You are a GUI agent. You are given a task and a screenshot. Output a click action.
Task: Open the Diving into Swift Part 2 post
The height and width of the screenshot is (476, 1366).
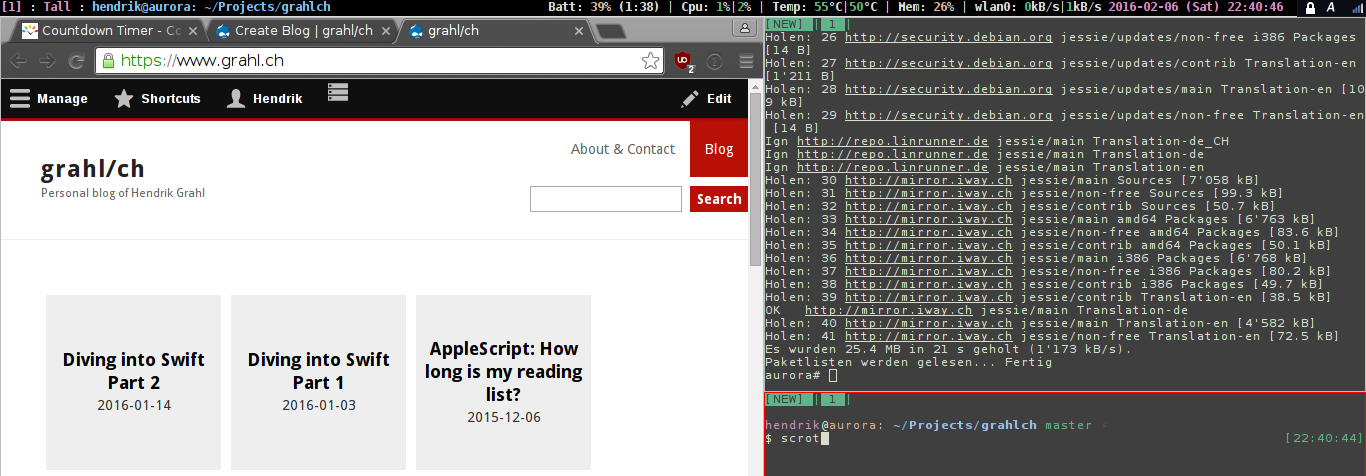(x=134, y=371)
